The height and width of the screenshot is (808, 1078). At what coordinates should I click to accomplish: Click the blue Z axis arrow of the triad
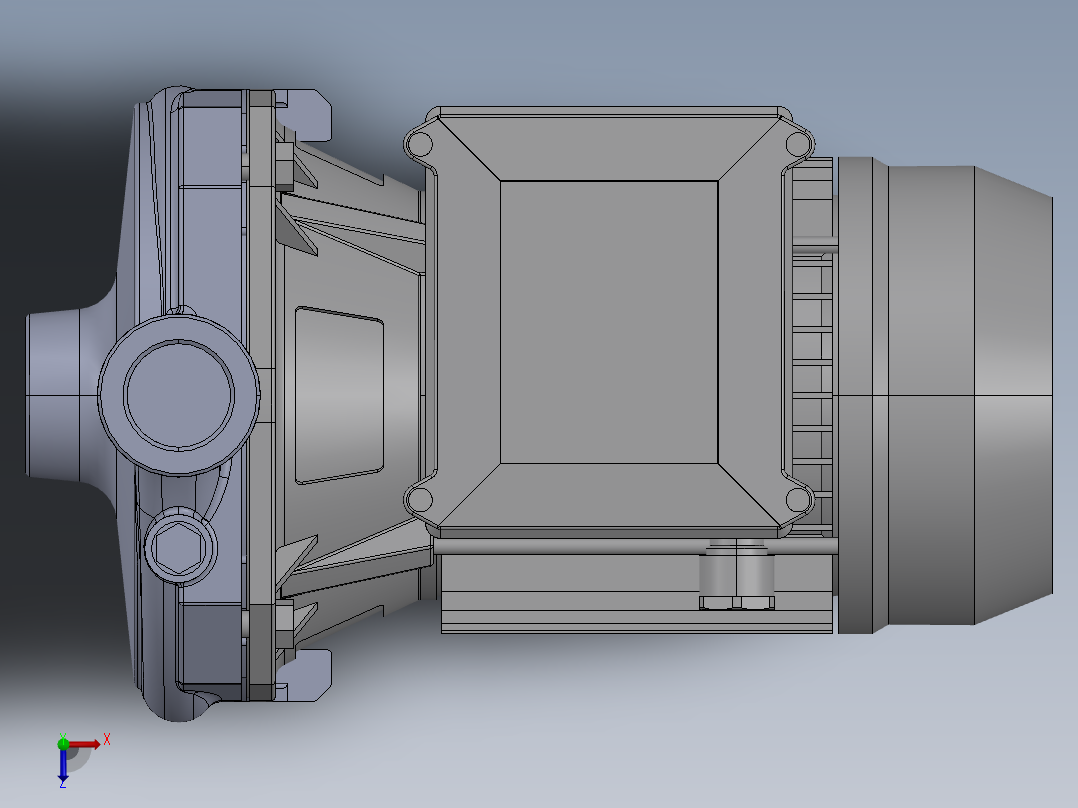(63, 765)
